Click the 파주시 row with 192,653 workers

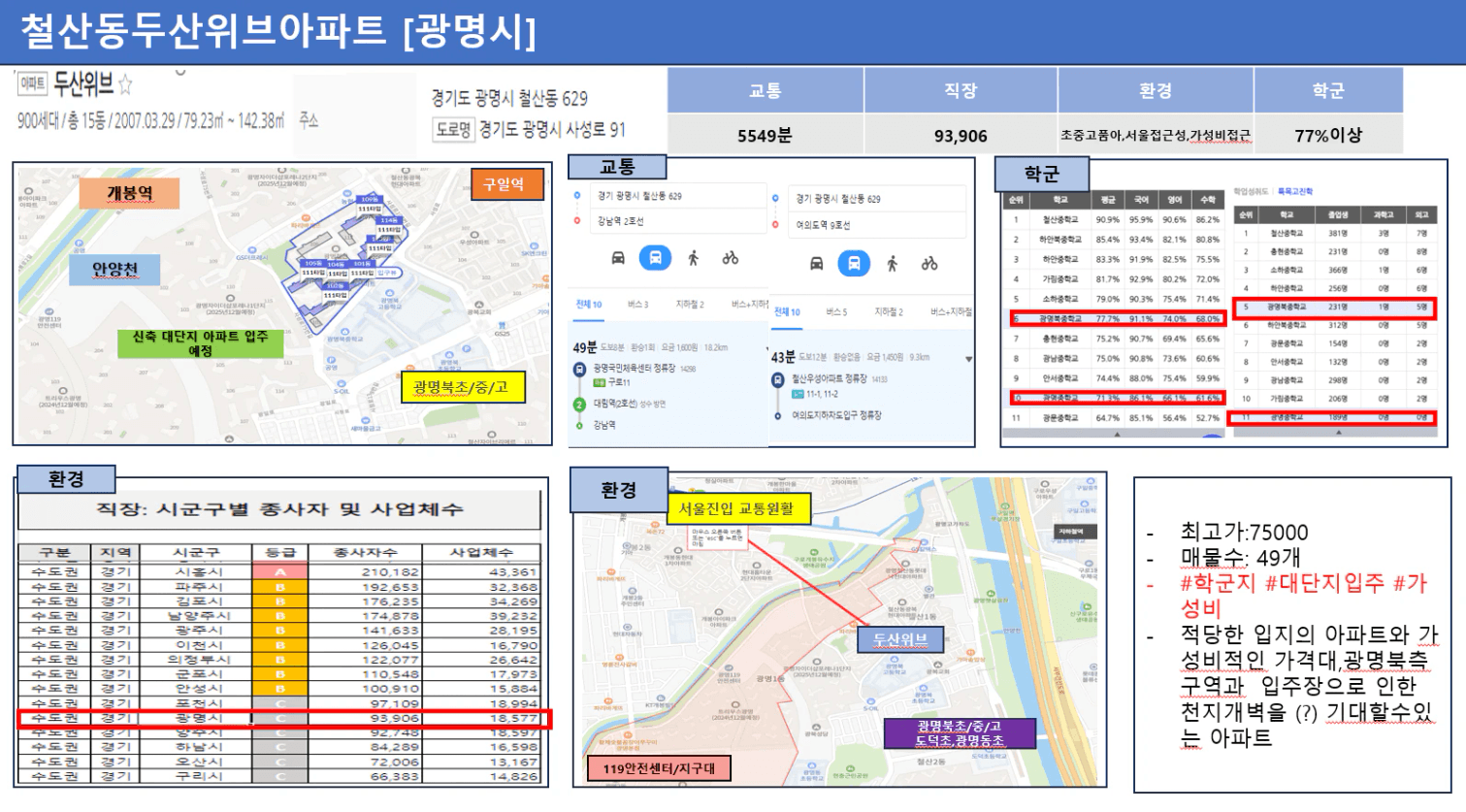coord(279,587)
